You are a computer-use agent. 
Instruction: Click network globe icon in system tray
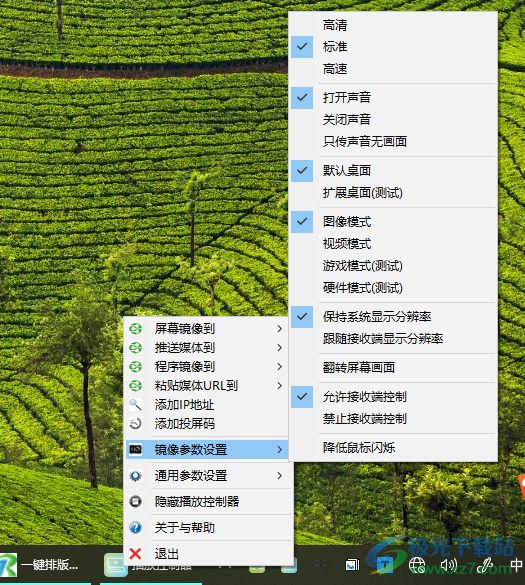click(x=417, y=565)
